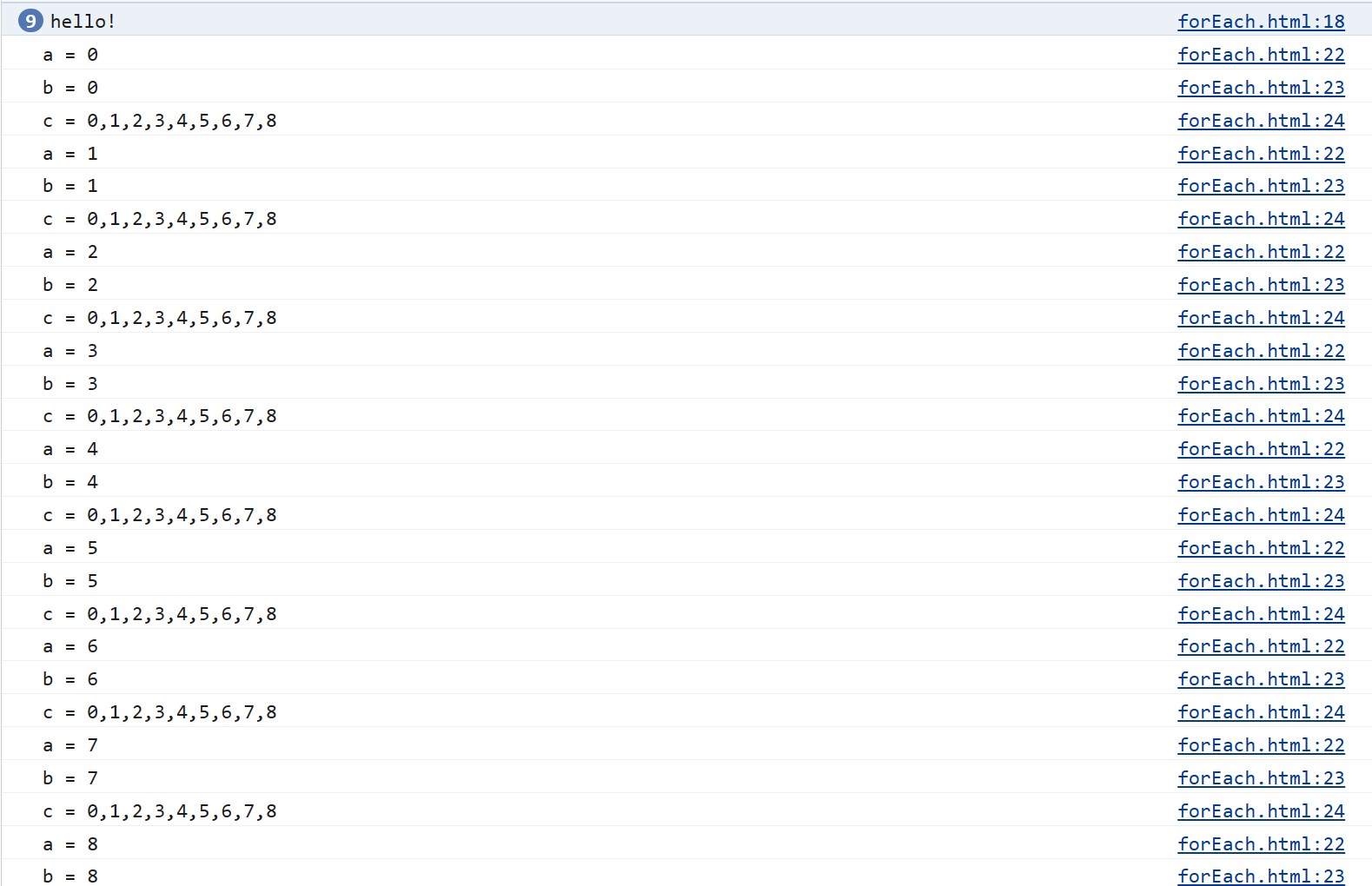Screen dimensions: 1372x886
Task: Open forEach.html:22 link beside a = 8
Action: pyautogui.click(x=1261, y=843)
